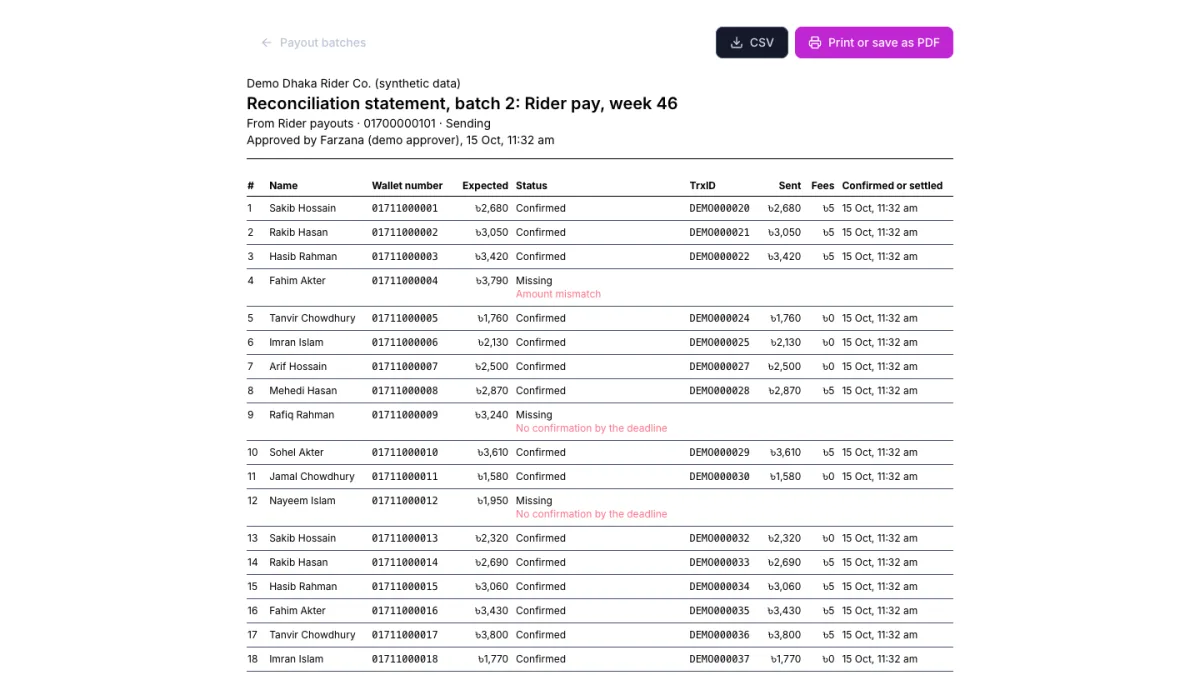Click wallet number 01711000018
Image resolution: width=1200 pixels, height=675 pixels.
[x=405, y=660]
